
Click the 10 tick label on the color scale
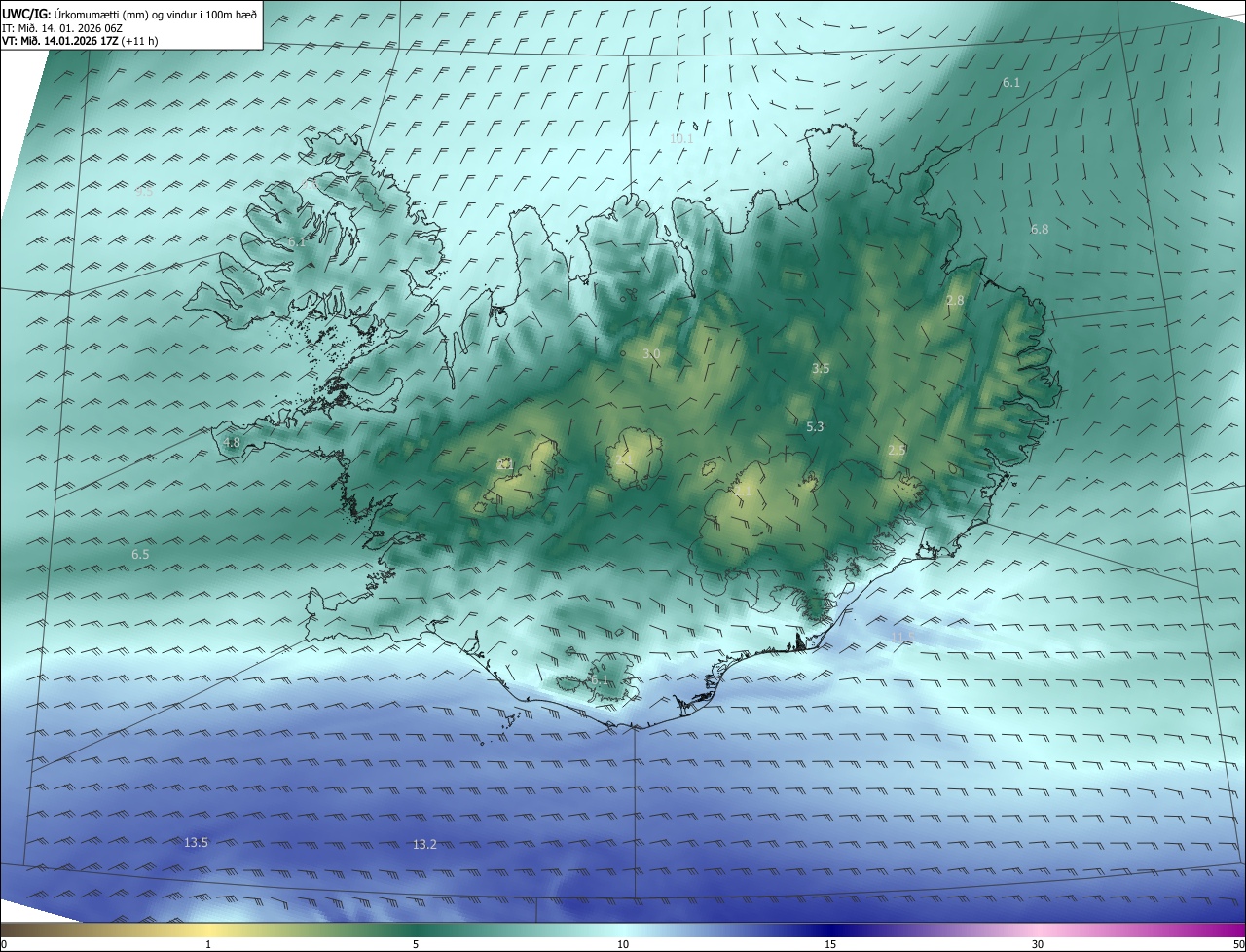(623, 944)
